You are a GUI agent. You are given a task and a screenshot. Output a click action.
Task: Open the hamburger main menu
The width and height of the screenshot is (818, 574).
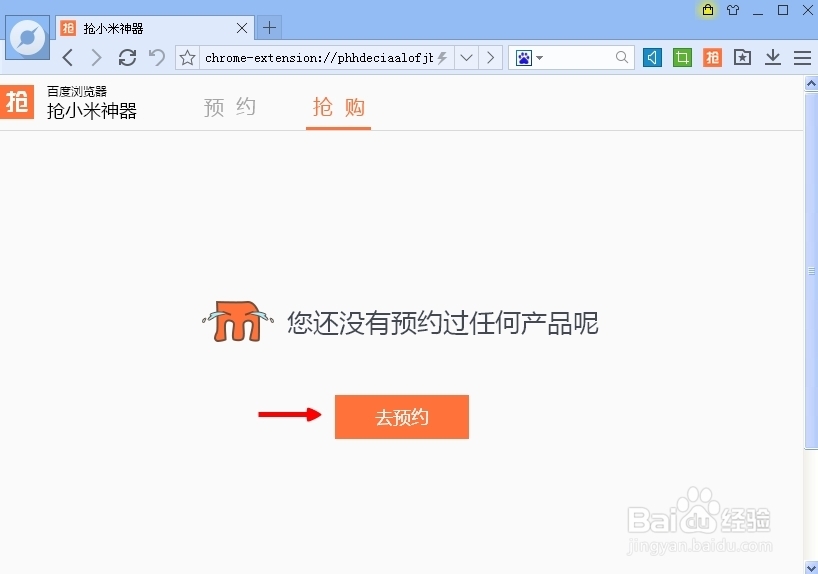click(802, 57)
